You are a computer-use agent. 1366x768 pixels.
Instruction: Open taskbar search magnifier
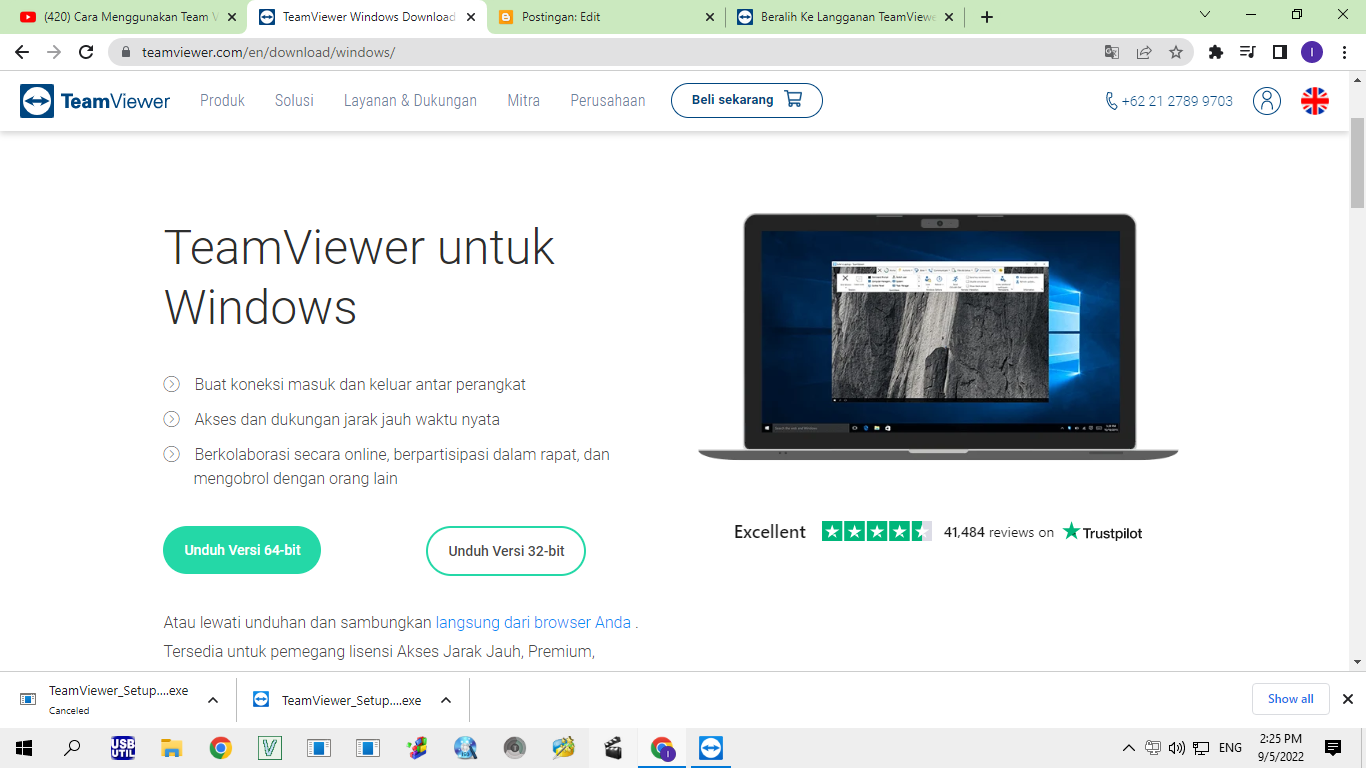(x=72, y=747)
